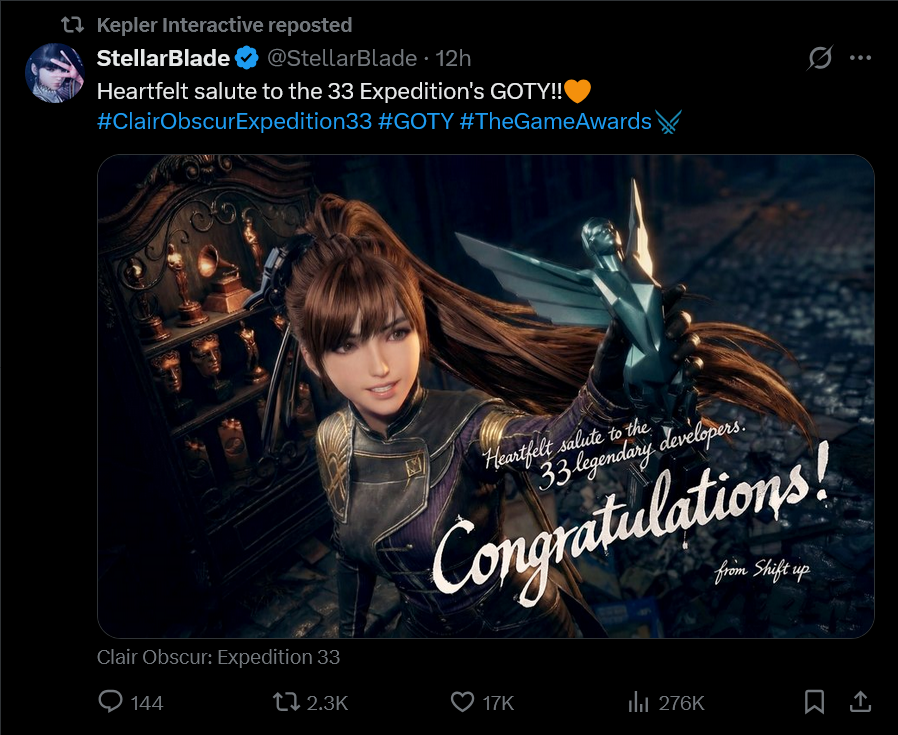The height and width of the screenshot is (735, 898).
Task: Open the Congratulations image attachment
Action: click(x=485, y=396)
